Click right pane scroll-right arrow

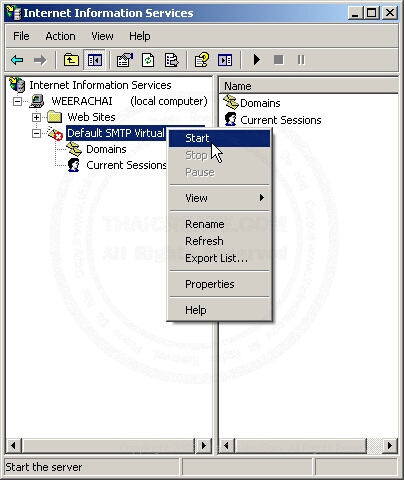[390, 445]
